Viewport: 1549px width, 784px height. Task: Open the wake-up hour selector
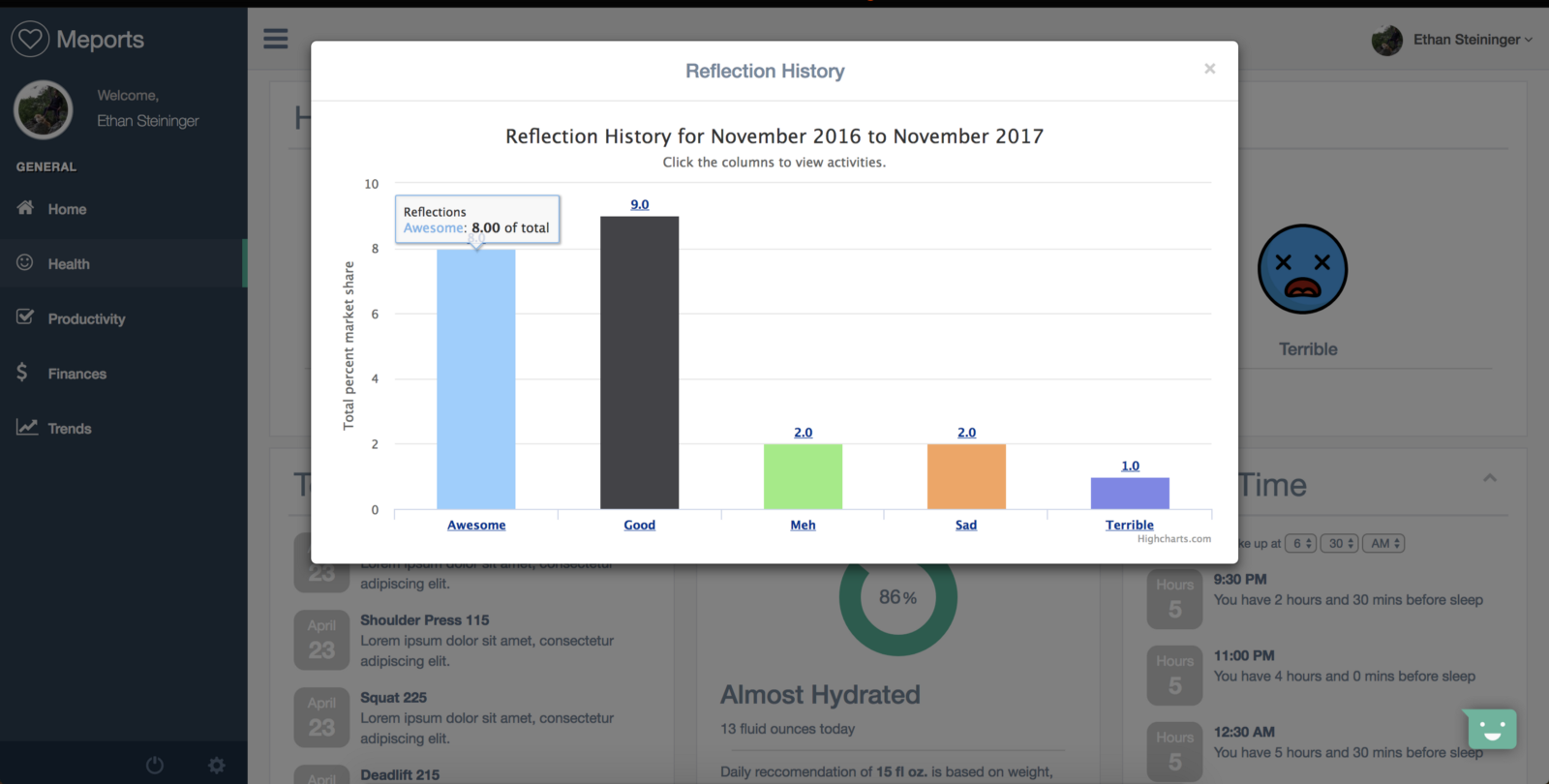coord(1300,544)
